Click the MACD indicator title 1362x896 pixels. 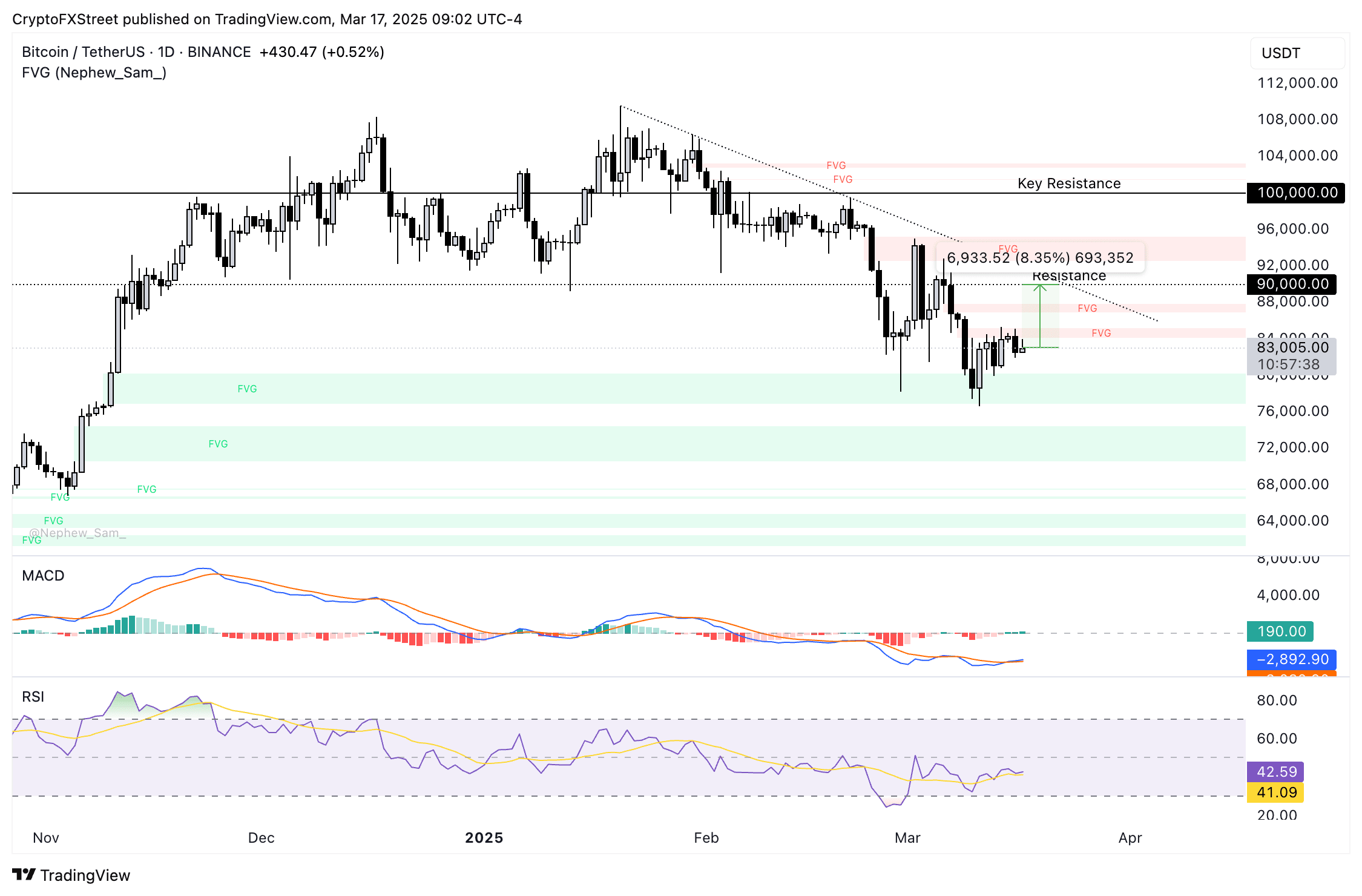(x=42, y=576)
